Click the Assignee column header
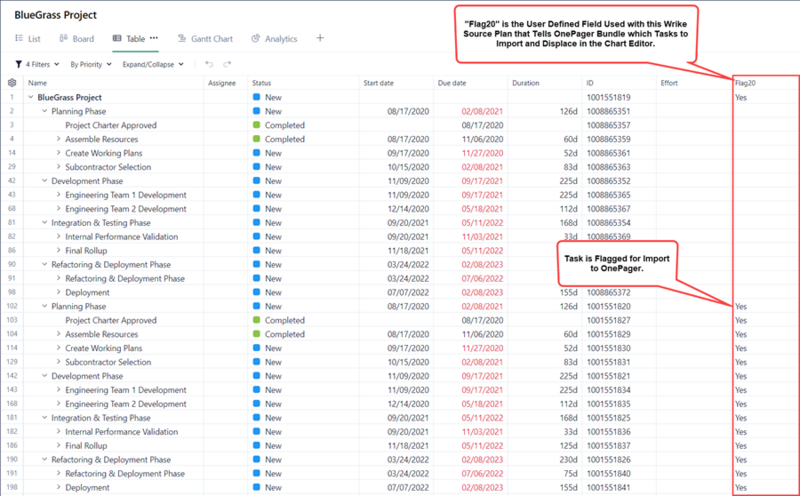Screen dimensions: 800x496 click(x=222, y=83)
